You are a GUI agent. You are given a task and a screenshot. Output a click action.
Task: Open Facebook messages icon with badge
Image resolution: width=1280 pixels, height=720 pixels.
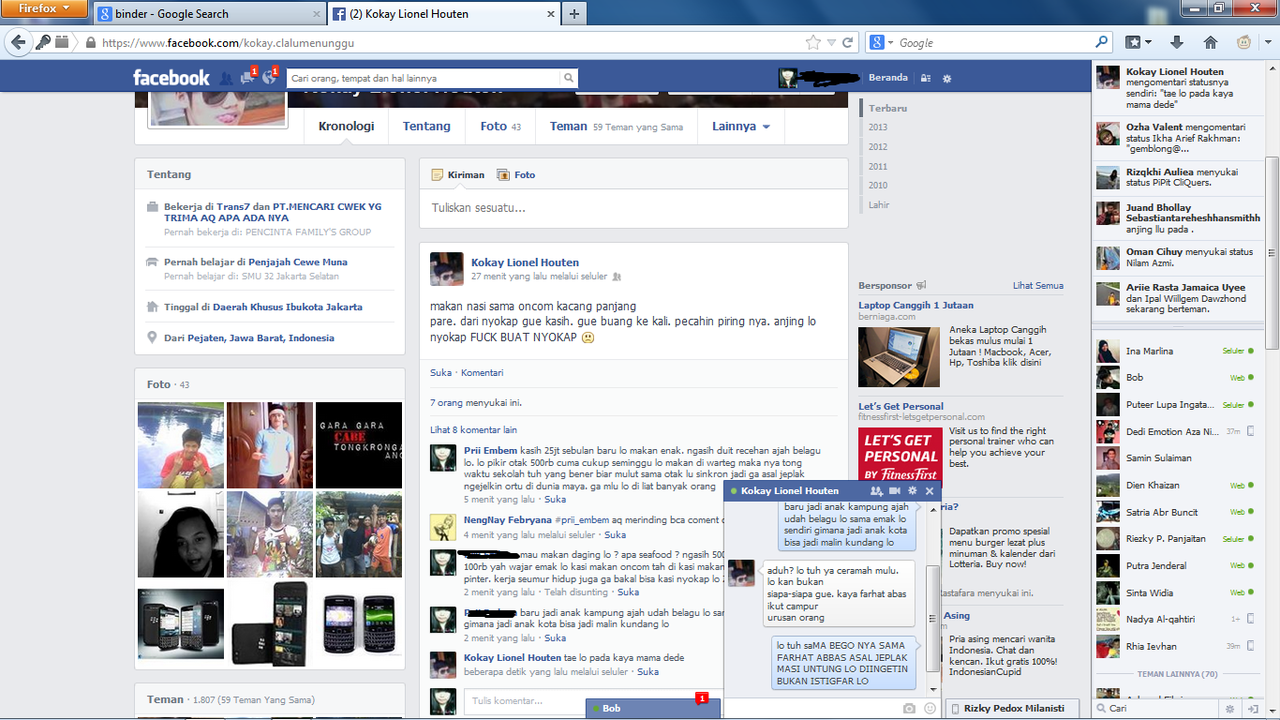[248, 77]
